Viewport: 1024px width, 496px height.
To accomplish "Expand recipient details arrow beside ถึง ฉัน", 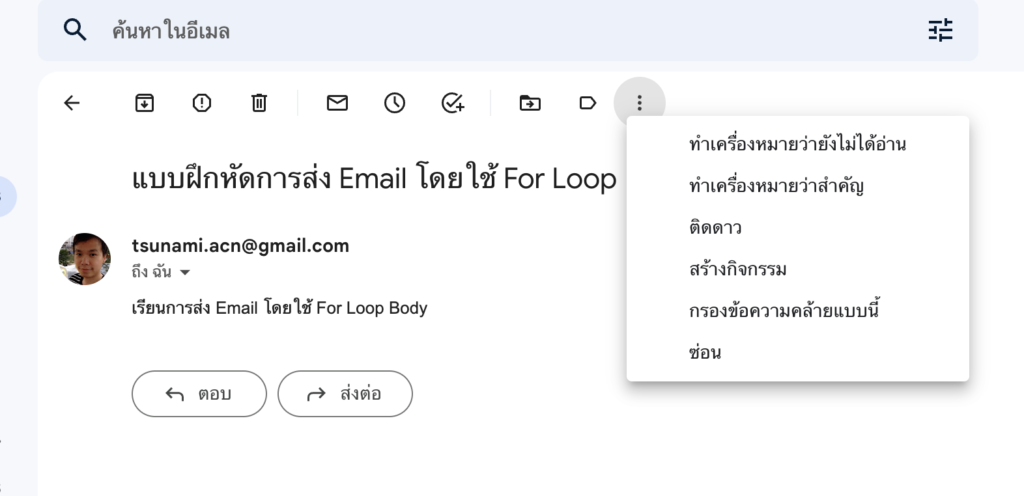I will (185, 272).
